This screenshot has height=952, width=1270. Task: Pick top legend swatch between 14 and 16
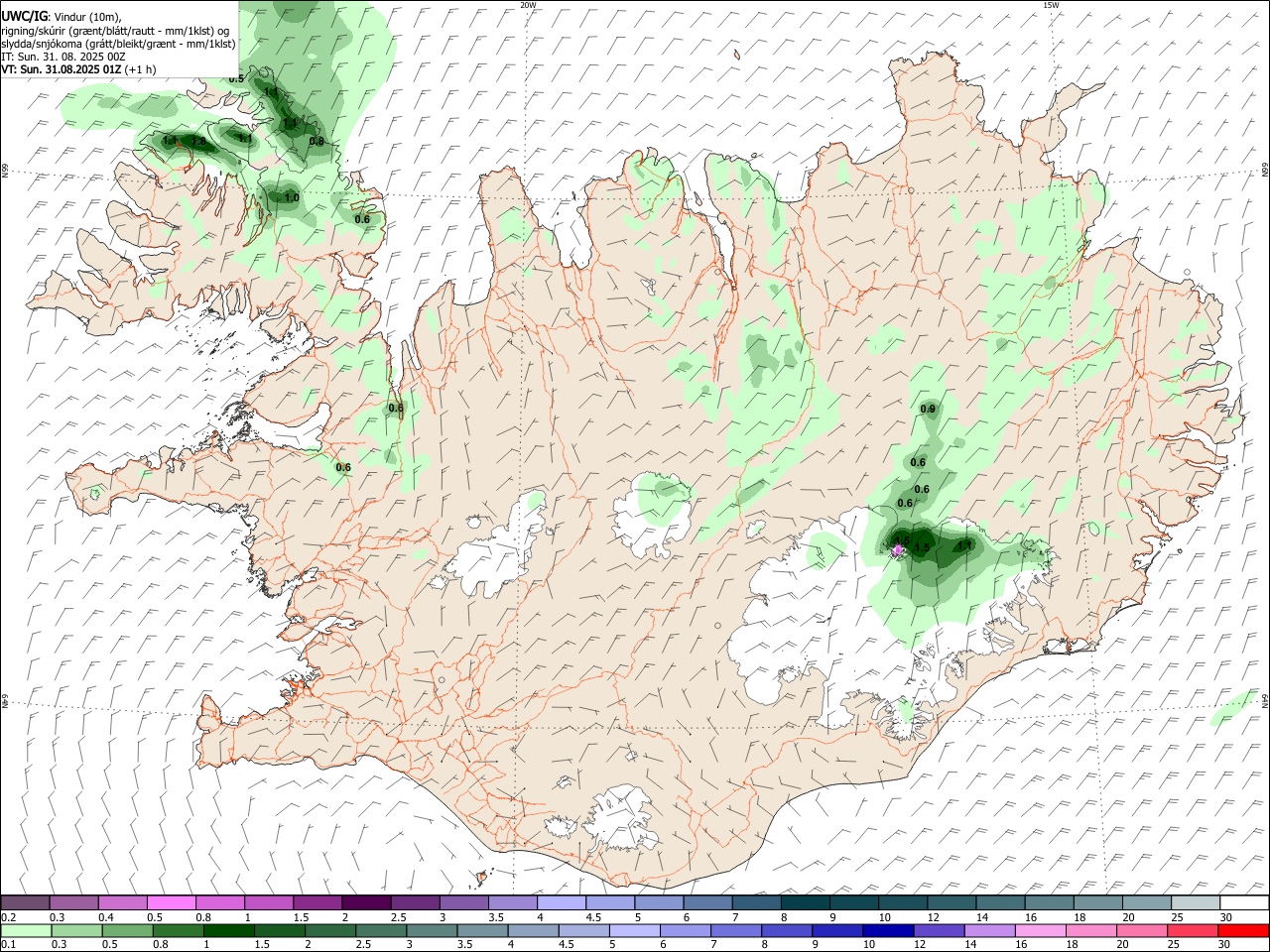(1000, 902)
